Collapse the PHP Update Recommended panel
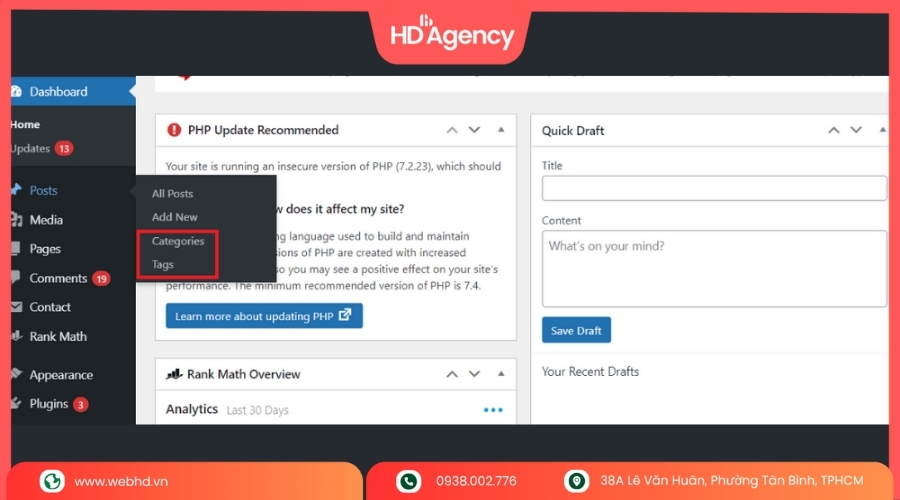 (x=501, y=130)
